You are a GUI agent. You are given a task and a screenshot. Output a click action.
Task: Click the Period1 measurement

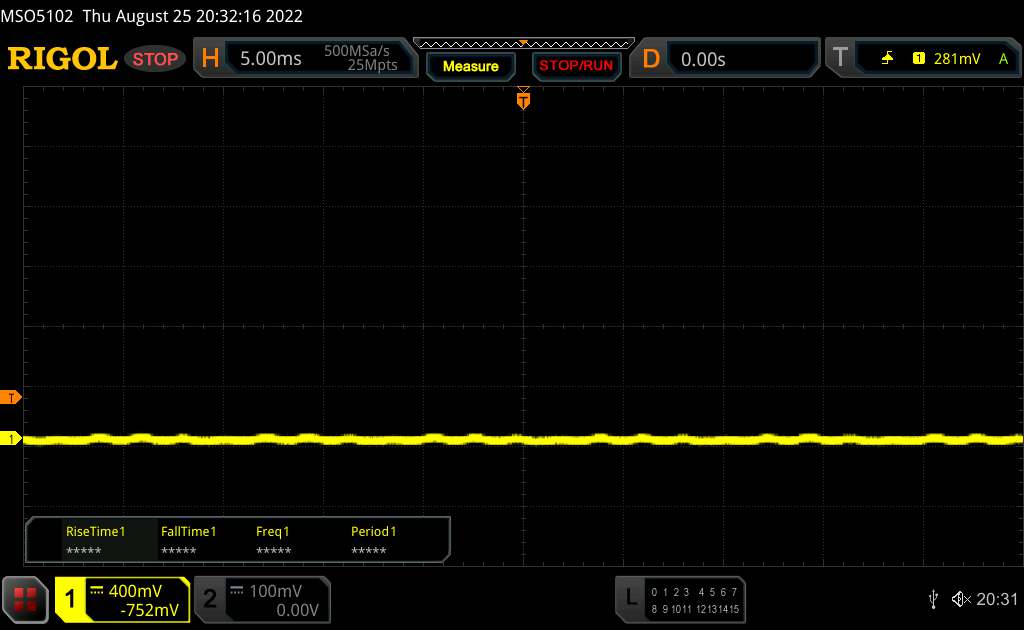373,541
